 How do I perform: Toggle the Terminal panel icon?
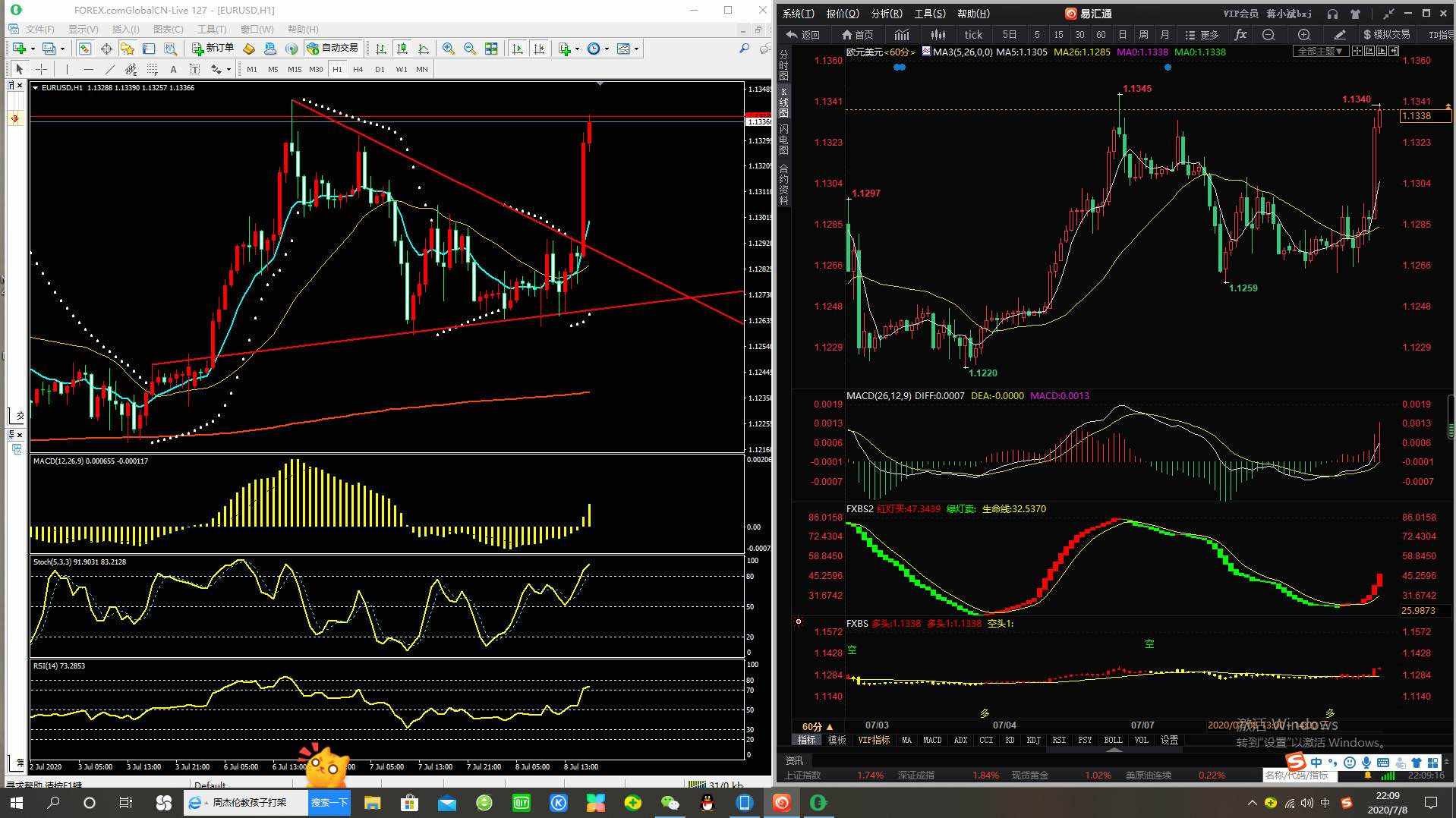click(149, 49)
